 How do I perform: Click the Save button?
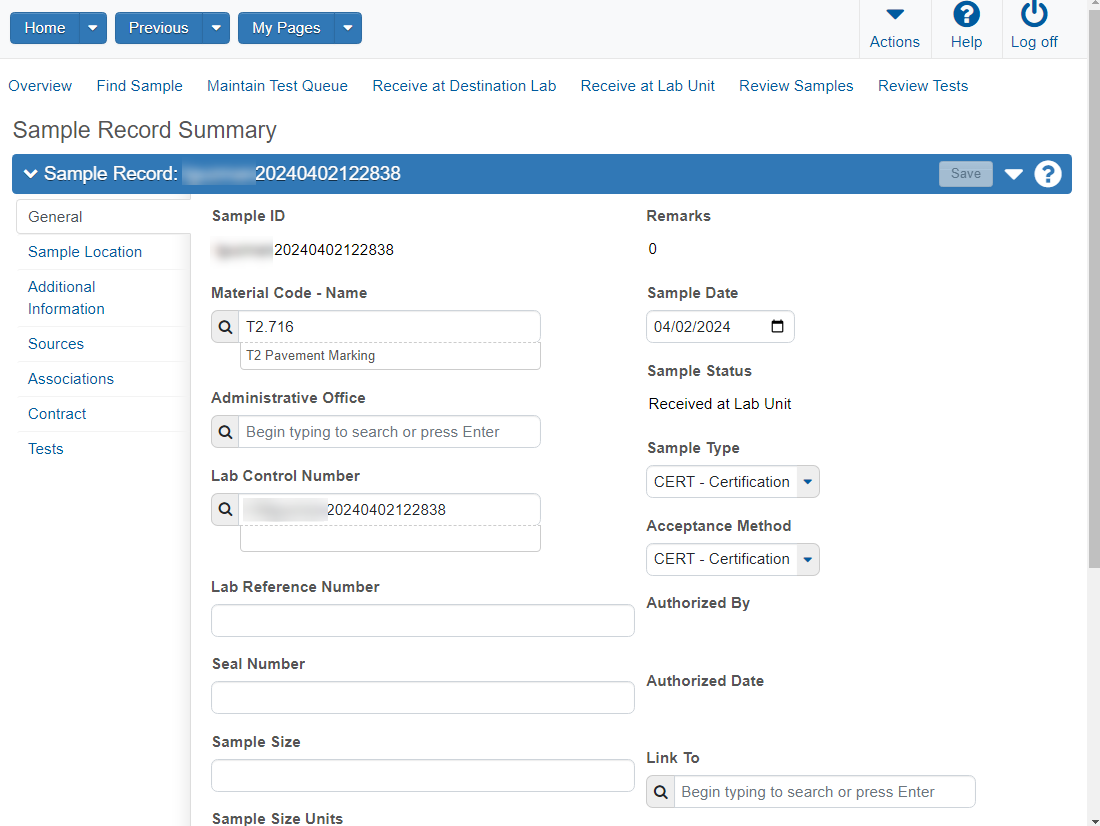pyautogui.click(x=965, y=173)
